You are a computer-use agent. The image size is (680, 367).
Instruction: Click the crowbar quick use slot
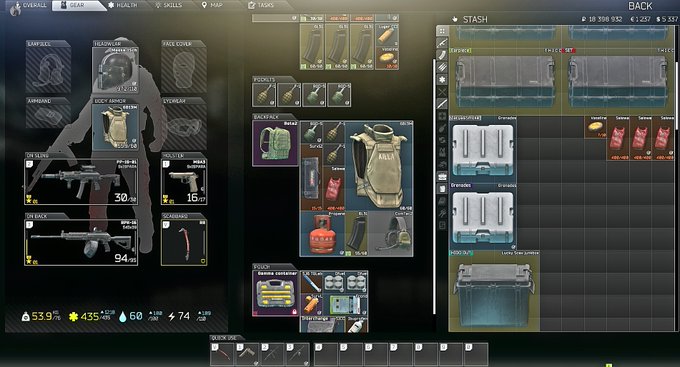[223, 354]
